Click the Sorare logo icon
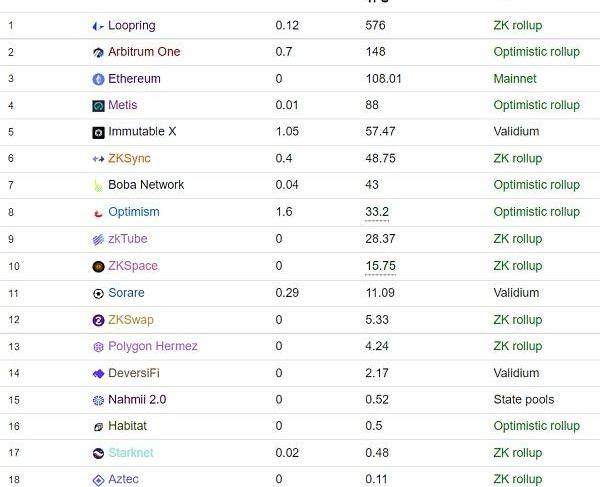Image resolution: width=600 pixels, height=487 pixels. [x=98, y=293]
